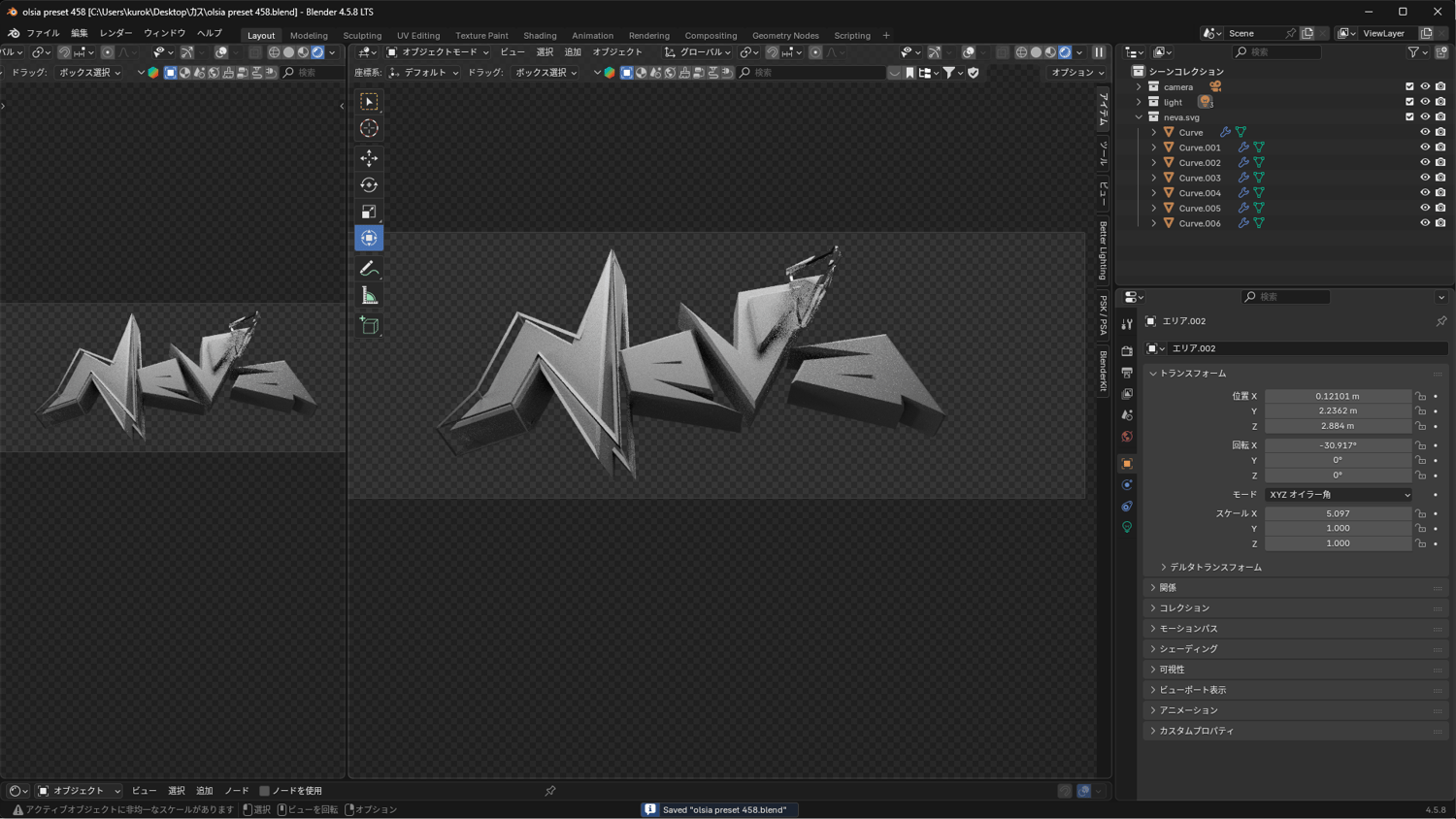The width and height of the screenshot is (1456, 819).
Task: Select the 3D Cursor tool
Action: click(369, 128)
